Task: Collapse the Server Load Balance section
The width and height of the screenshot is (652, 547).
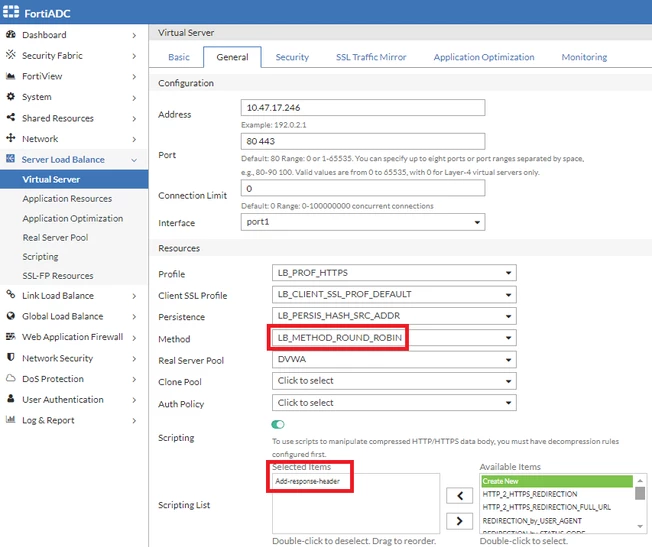Action: pyautogui.click(x=134, y=160)
